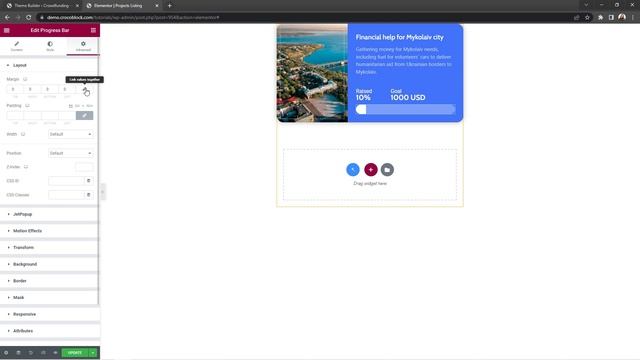Click the Margin top input field
This screenshot has width=640, height=360.
pos(15,89)
